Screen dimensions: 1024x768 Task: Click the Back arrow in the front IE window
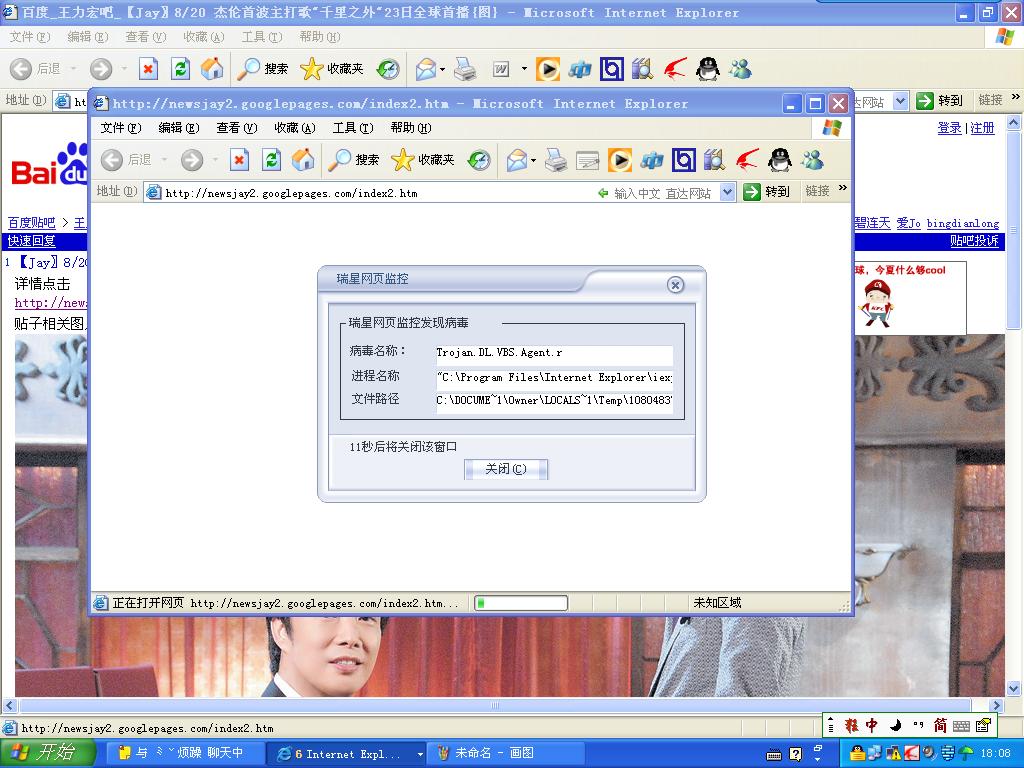click(112, 160)
